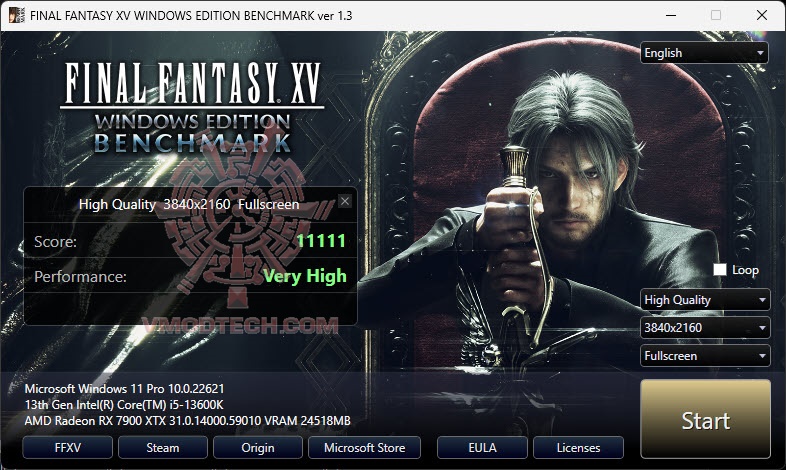Minimize the benchmark window
This screenshot has width=786, height=470.
671,15
